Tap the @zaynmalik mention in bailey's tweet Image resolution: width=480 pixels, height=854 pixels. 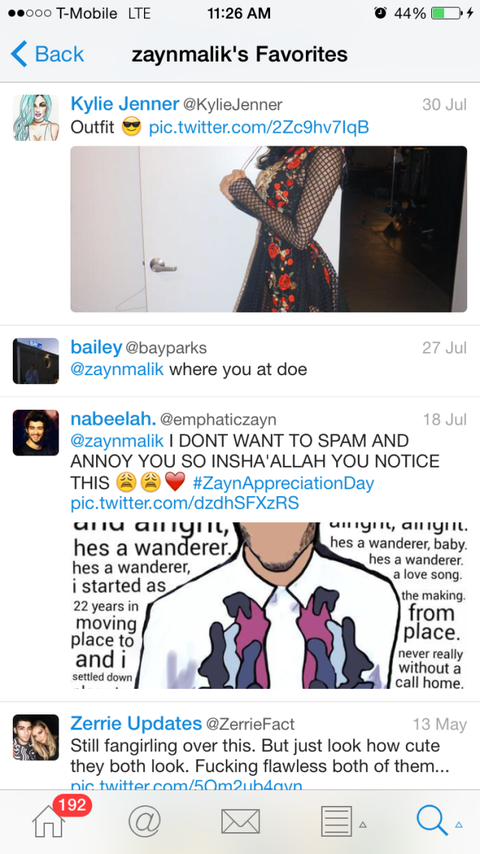click(117, 370)
